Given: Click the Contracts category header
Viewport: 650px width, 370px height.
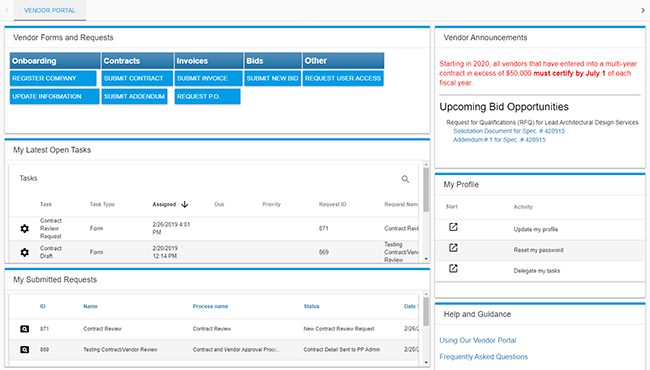Looking at the screenshot, I should tap(137, 60).
